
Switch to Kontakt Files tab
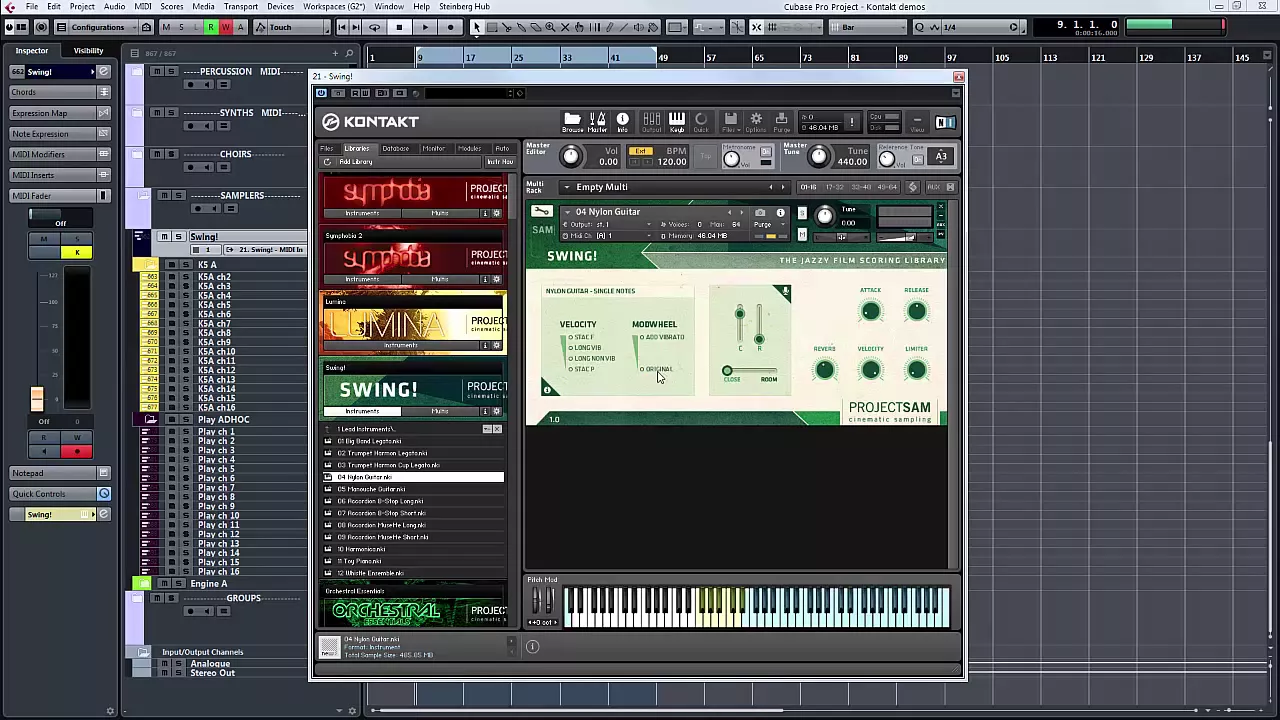[327, 149]
